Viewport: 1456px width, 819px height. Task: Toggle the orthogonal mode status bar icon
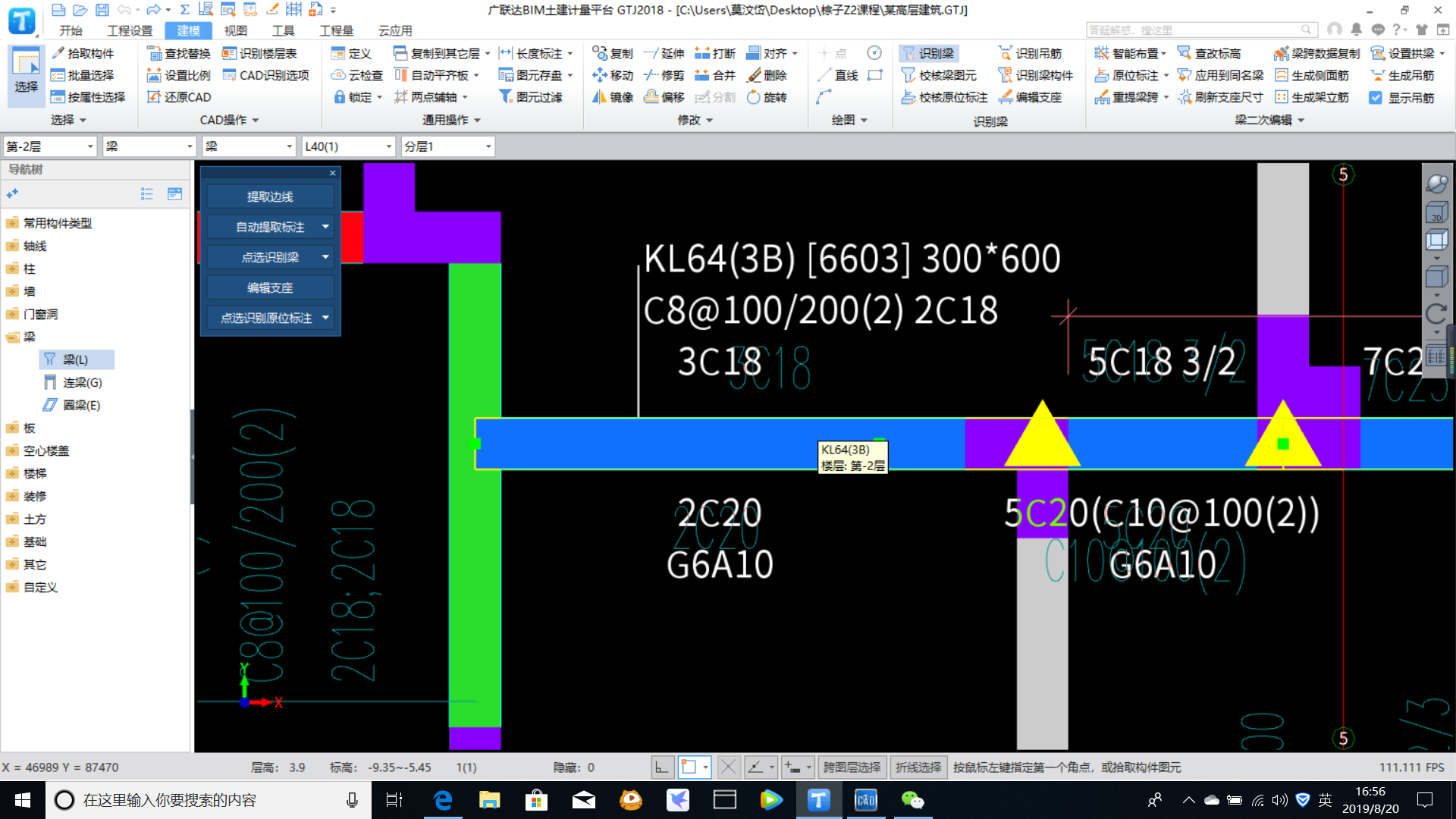point(662,767)
